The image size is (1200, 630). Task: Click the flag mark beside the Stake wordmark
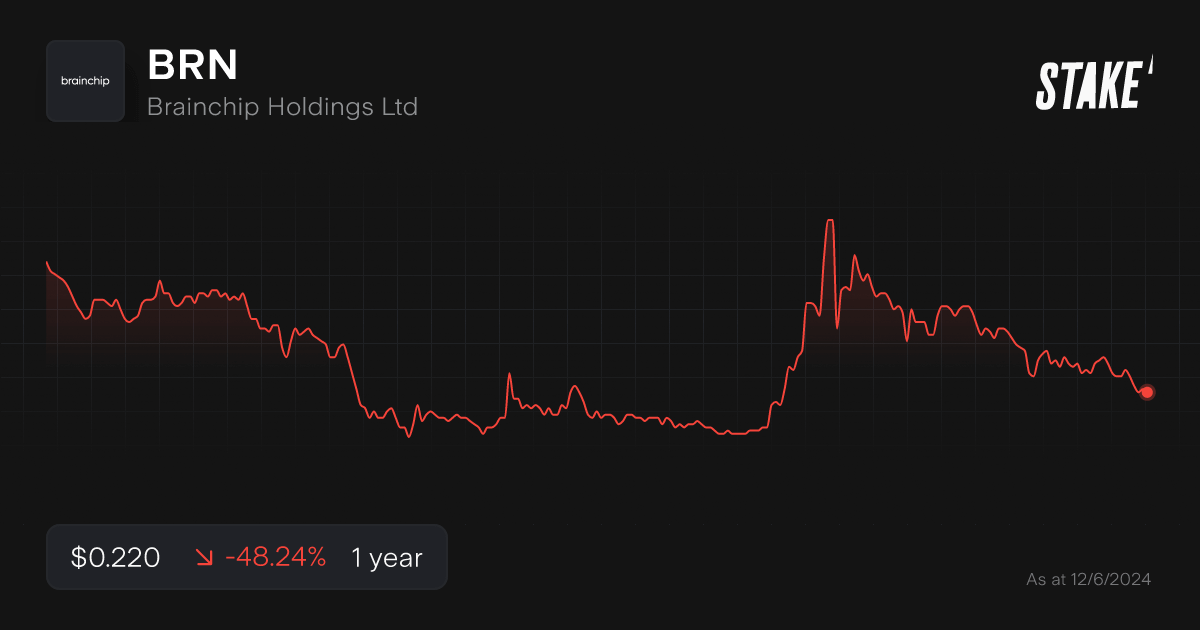[1150, 66]
